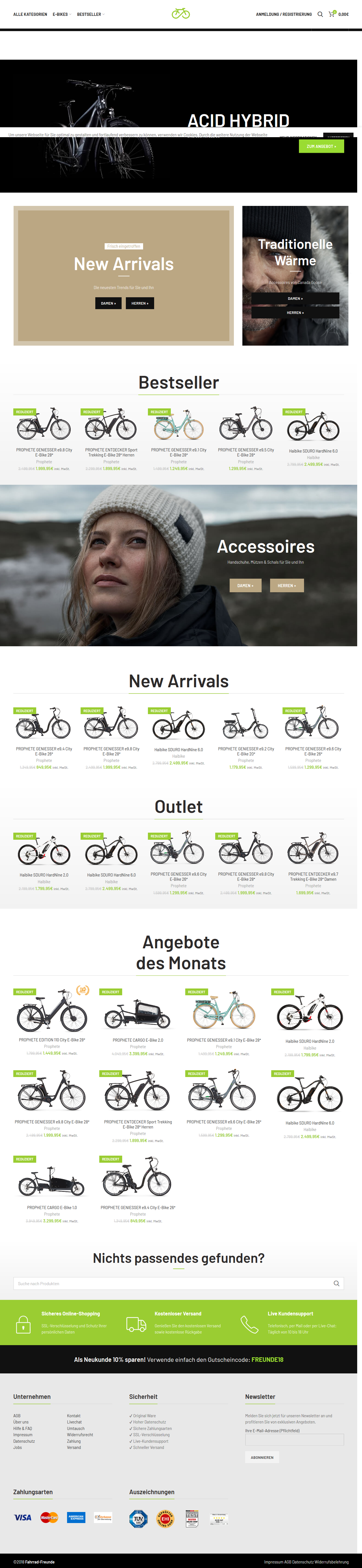Click the VISA payment icon

point(23,1517)
